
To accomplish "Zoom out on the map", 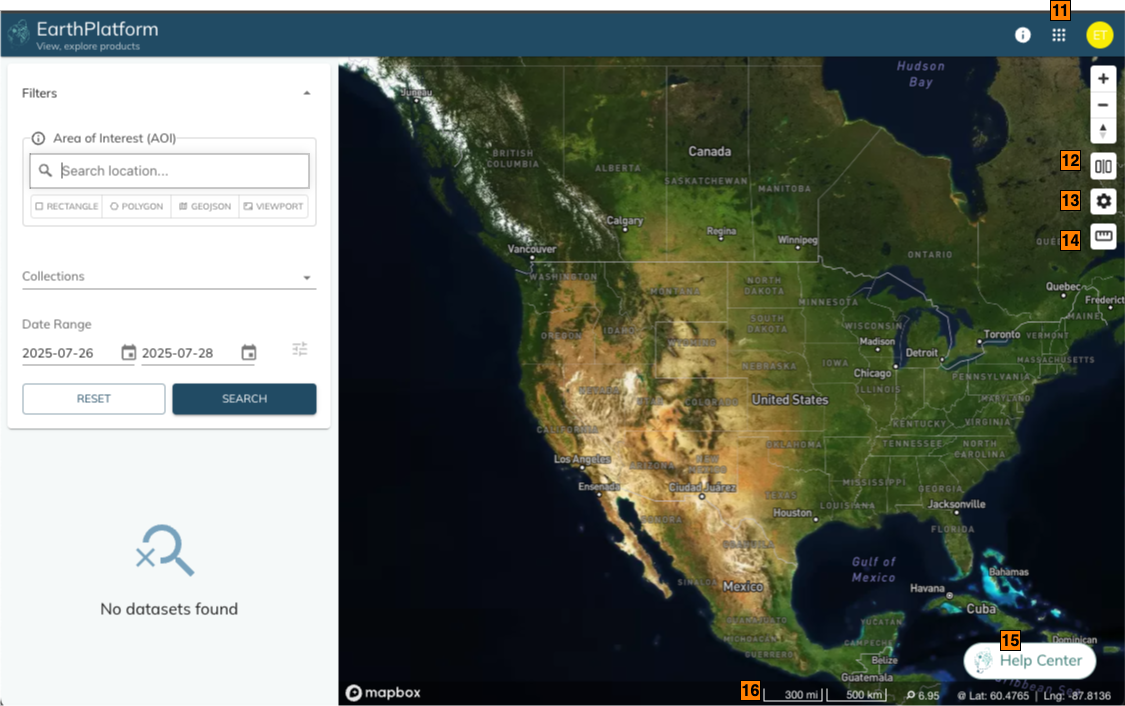I will 1103,105.
